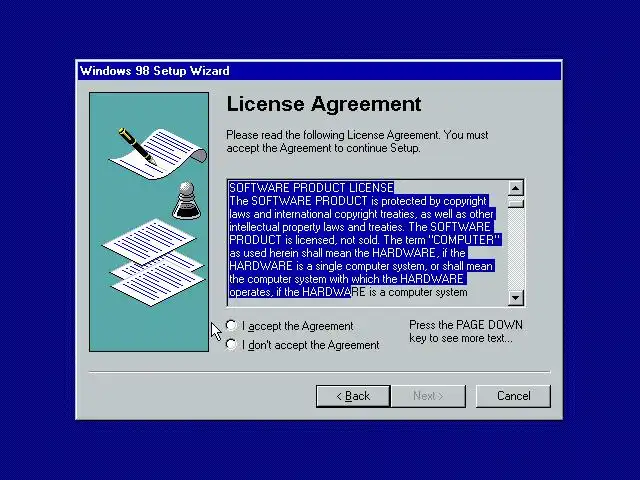The height and width of the screenshot is (480, 640).
Task: Click the line "as used herein shall mean the HARDWARE"
Action: point(347,253)
